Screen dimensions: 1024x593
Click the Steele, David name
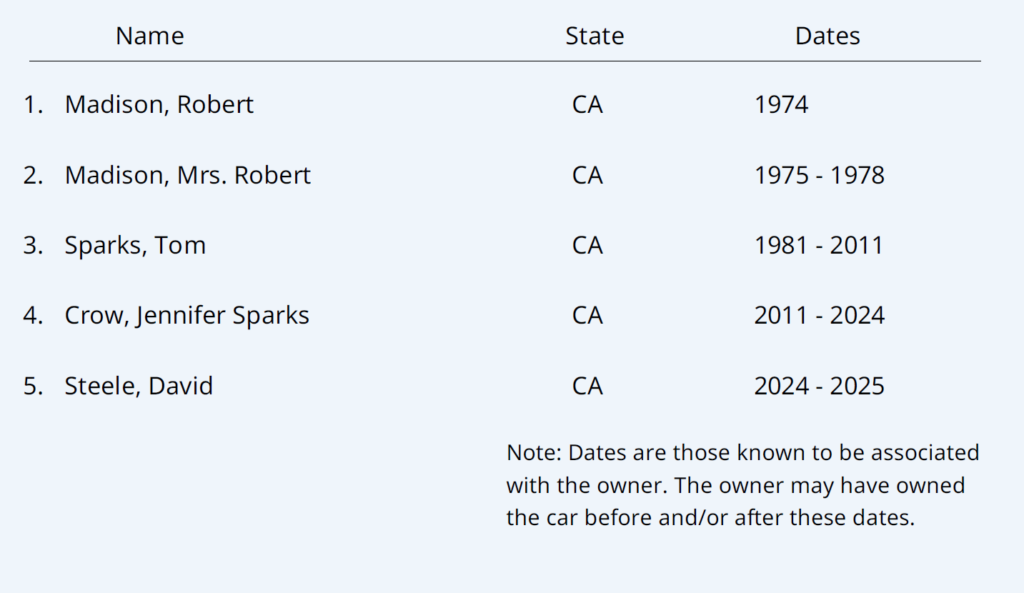(x=139, y=385)
